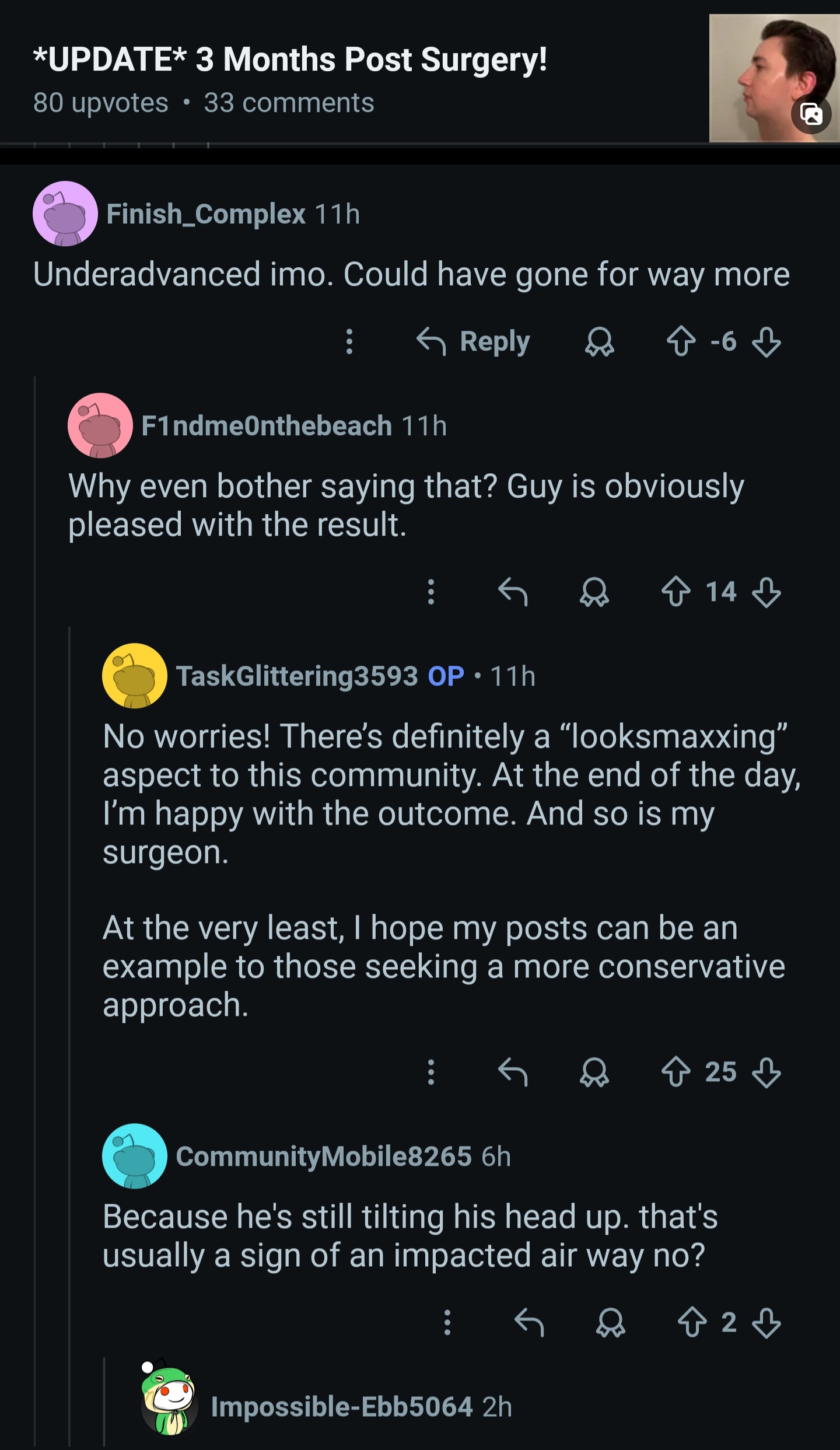
Task: Upvote F1ndme0nthebeach's comment
Action: tap(675, 592)
